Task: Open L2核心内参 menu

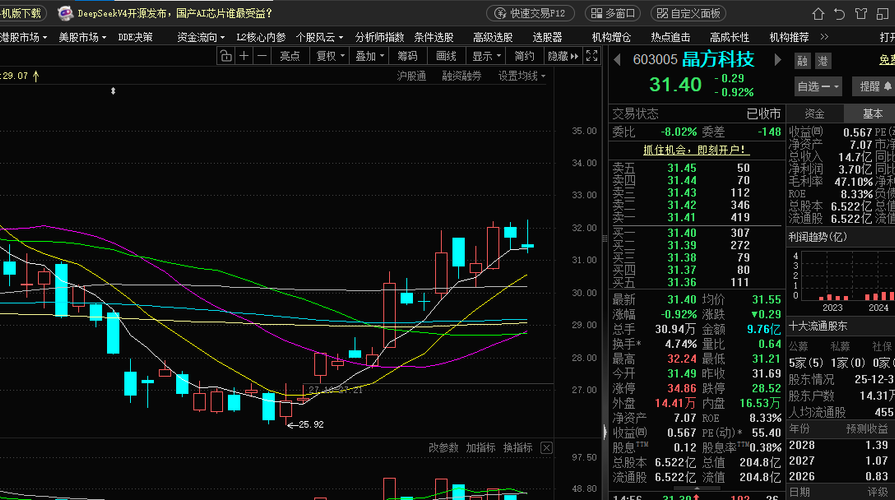Action: click(261, 37)
